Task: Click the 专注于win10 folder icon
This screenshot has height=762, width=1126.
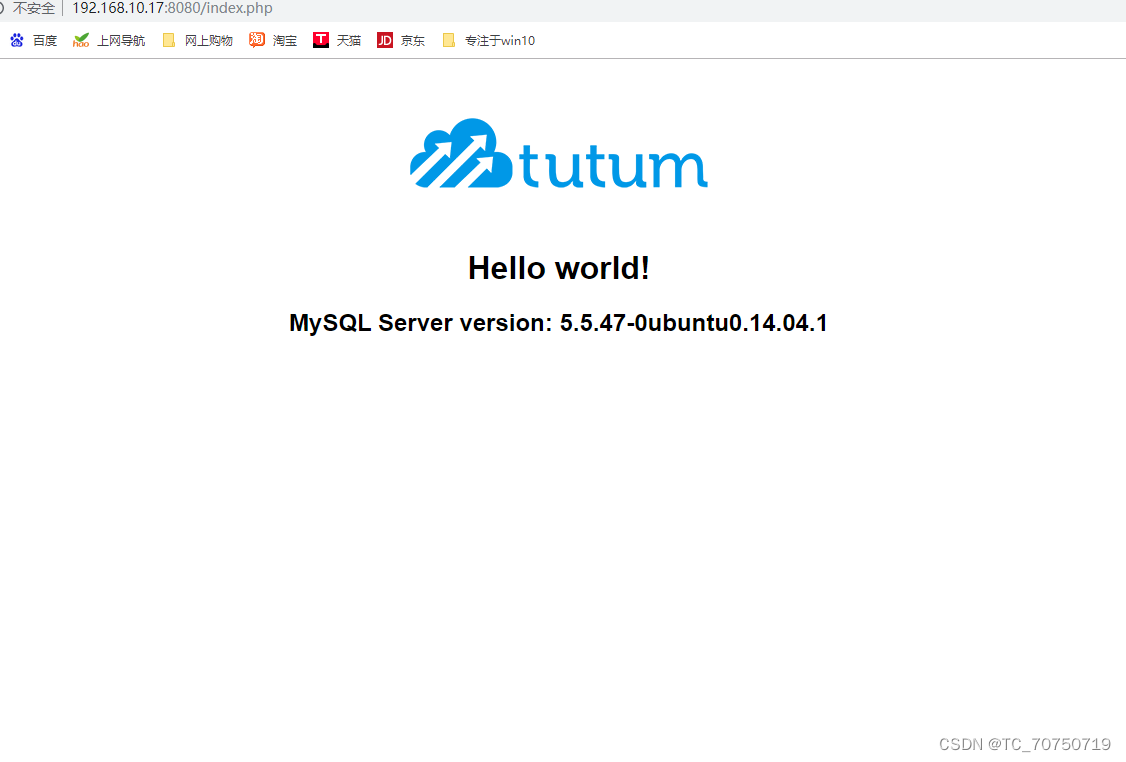Action: point(449,40)
